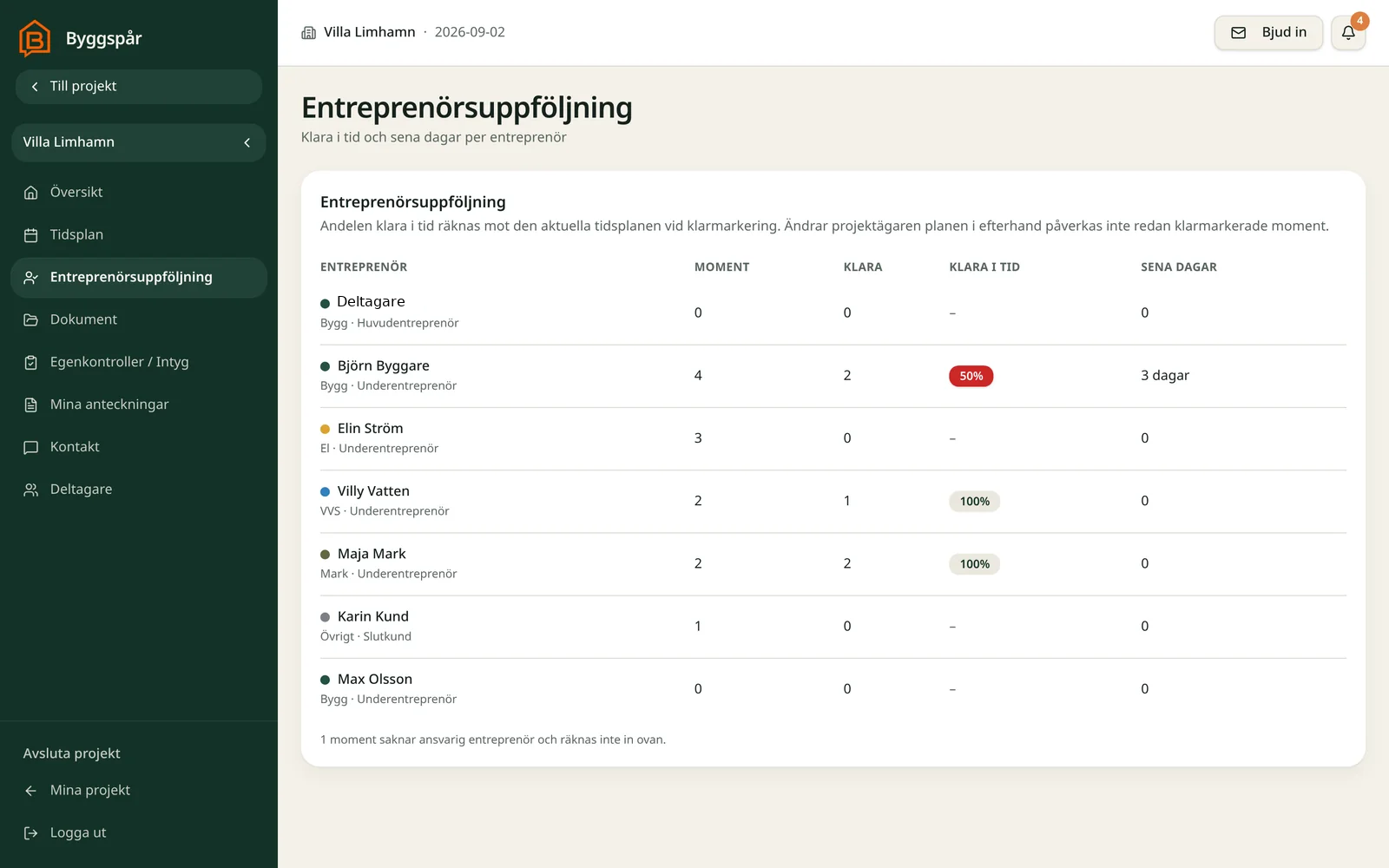Click the Villa Limhamn breadcrumb text
The width and height of the screenshot is (1389, 868).
click(370, 32)
